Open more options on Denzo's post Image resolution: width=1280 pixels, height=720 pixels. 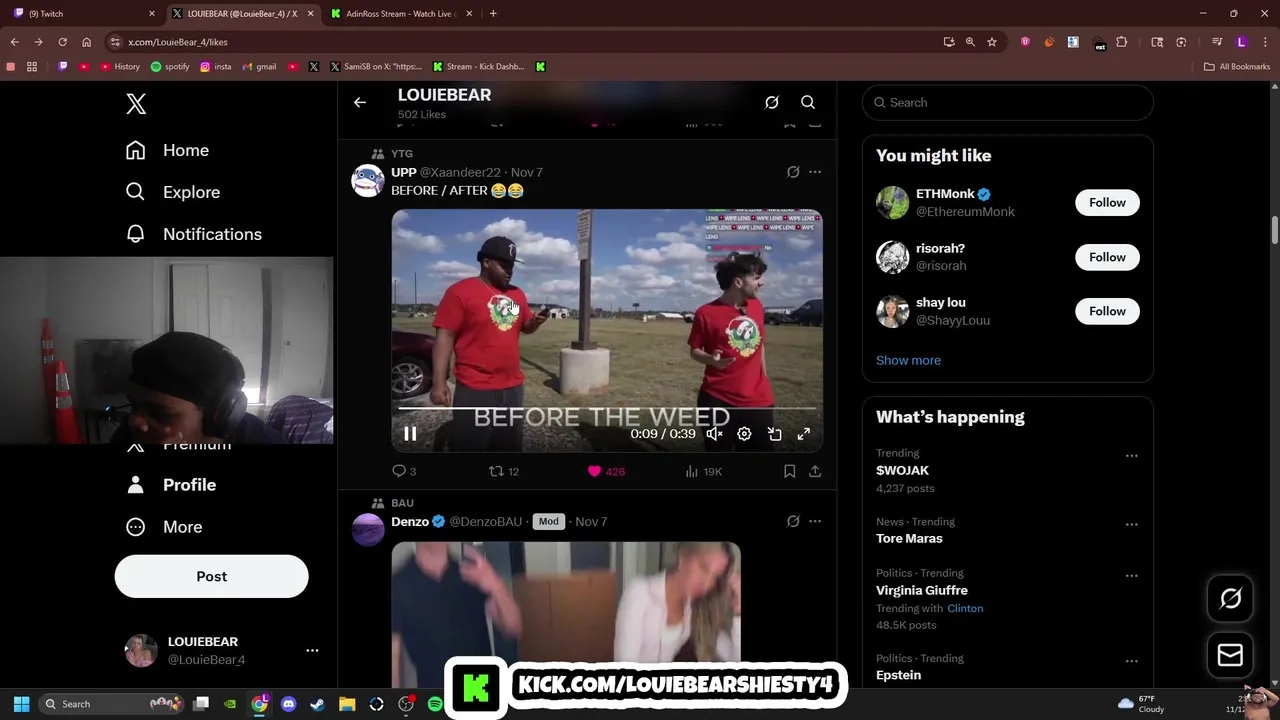click(x=815, y=521)
